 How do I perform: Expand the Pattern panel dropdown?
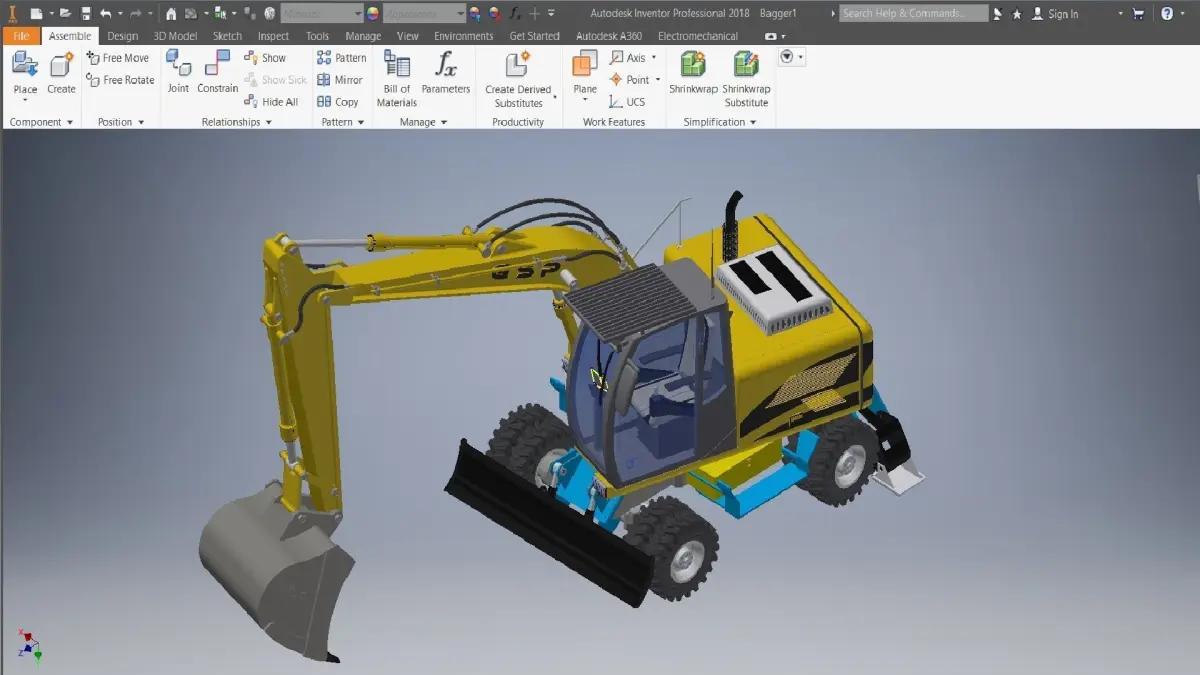(x=362, y=122)
